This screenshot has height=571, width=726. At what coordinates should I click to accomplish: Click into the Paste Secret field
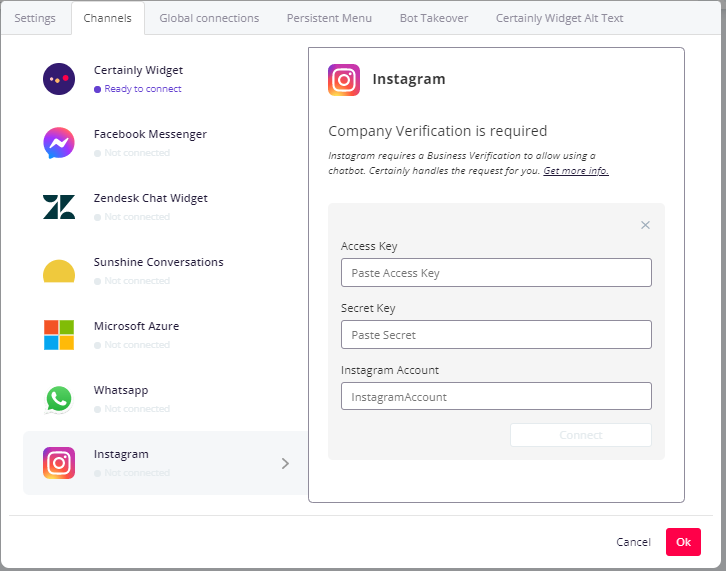(x=496, y=334)
